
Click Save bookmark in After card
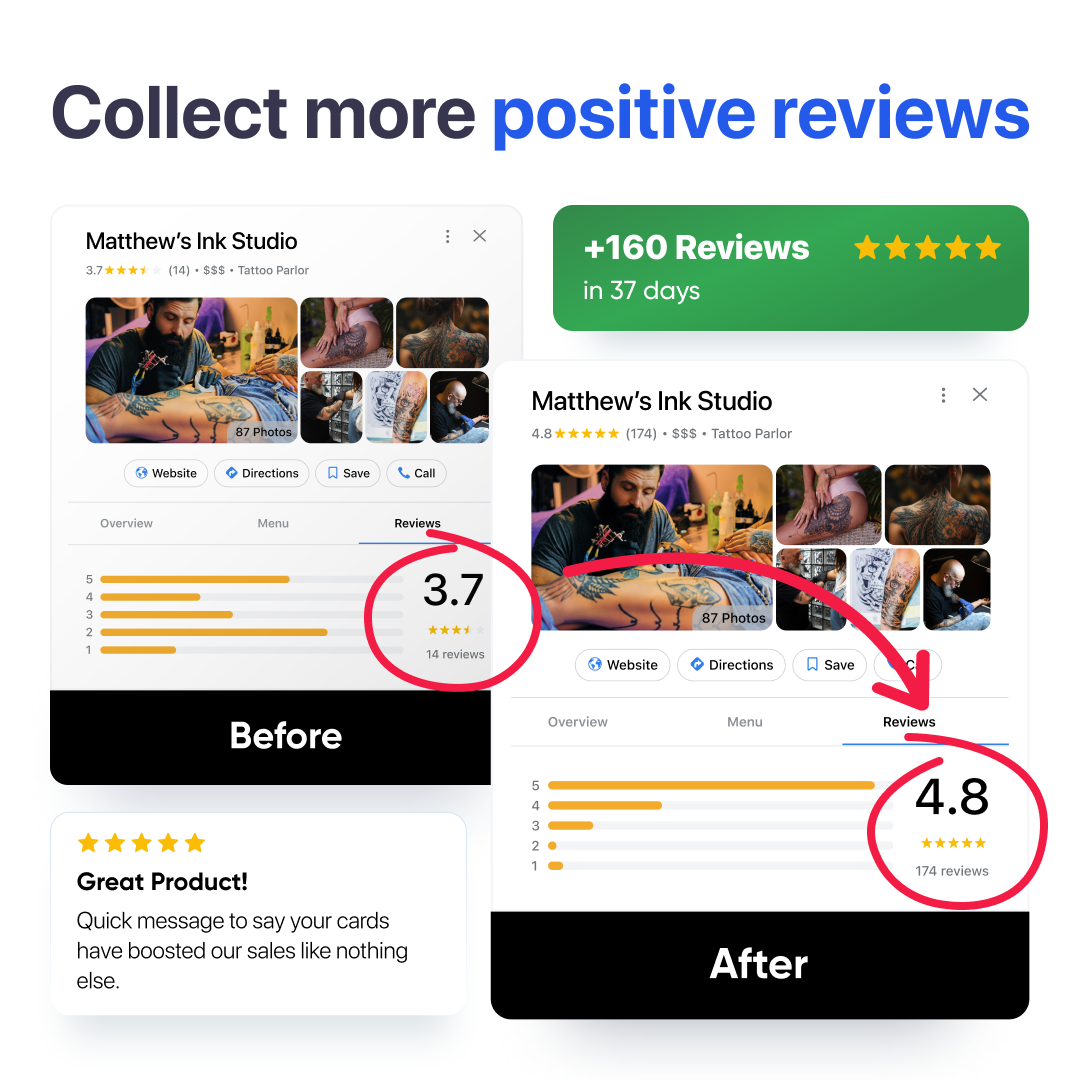[x=830, y=665]
